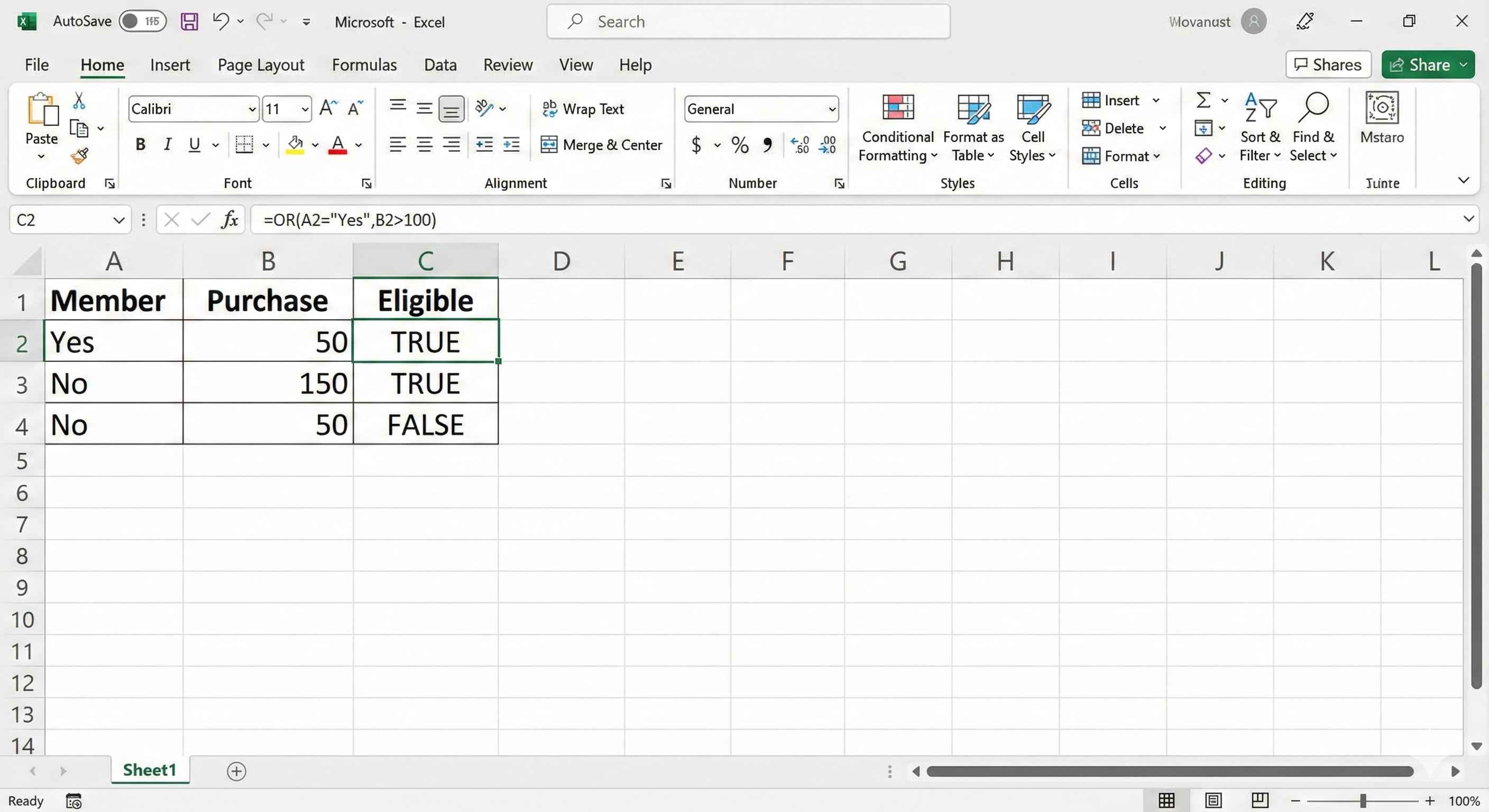This screenshot has width=1489, height=812.
Task: Toggle center alignment on
Action: click(x=424, y=144)
